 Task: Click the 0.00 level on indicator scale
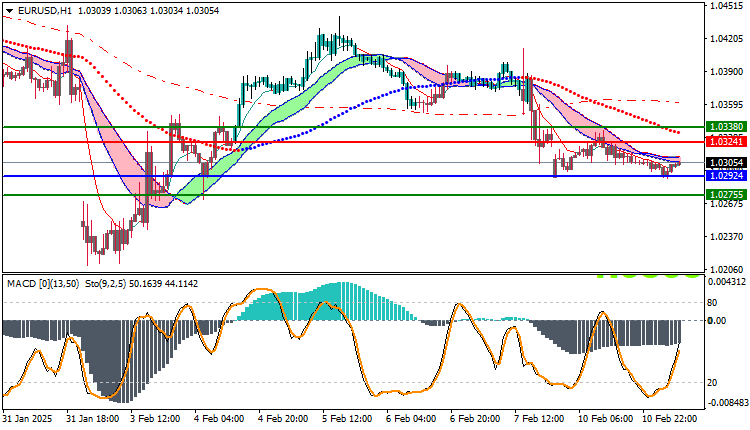pos(717,320)
